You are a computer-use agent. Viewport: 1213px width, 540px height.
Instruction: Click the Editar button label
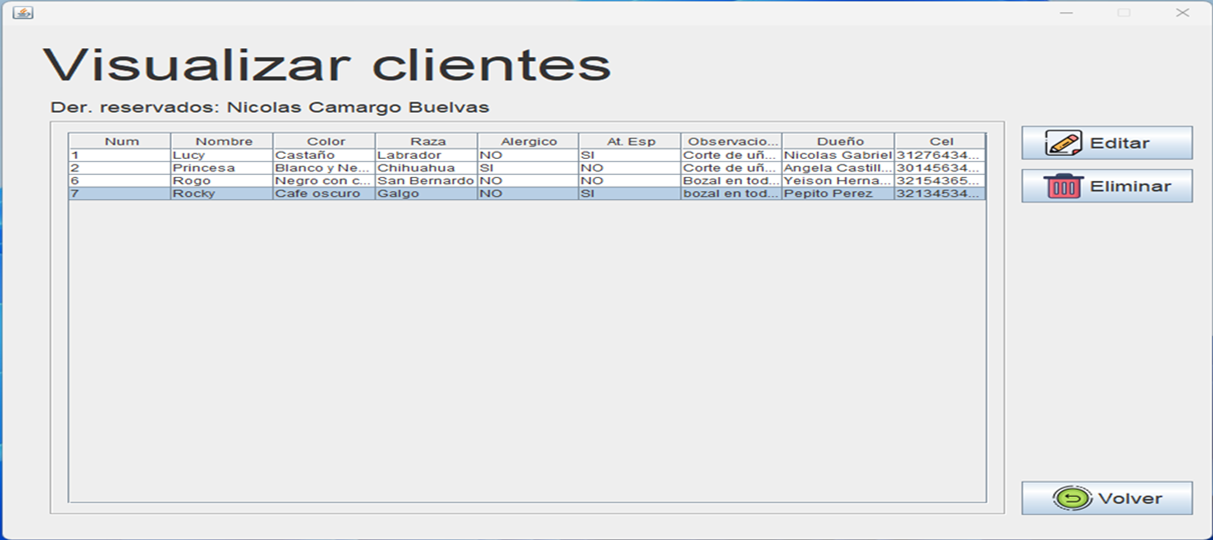click(1120, 143)
